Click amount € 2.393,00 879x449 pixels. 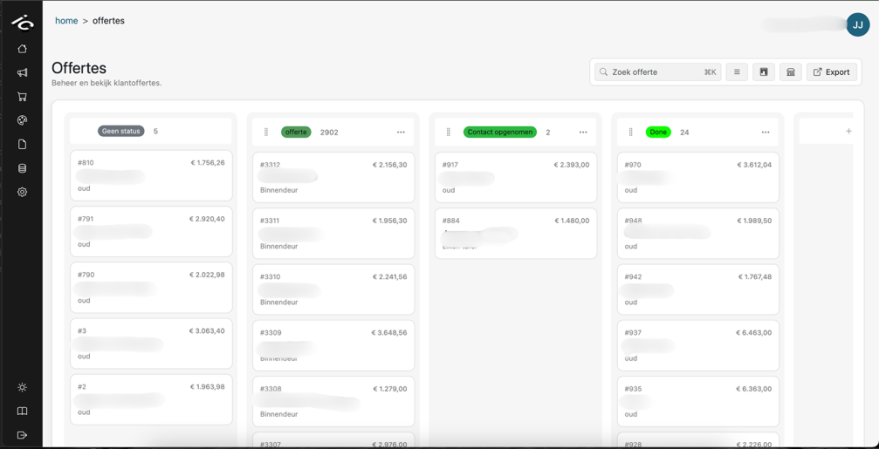[x=572, y=165]
